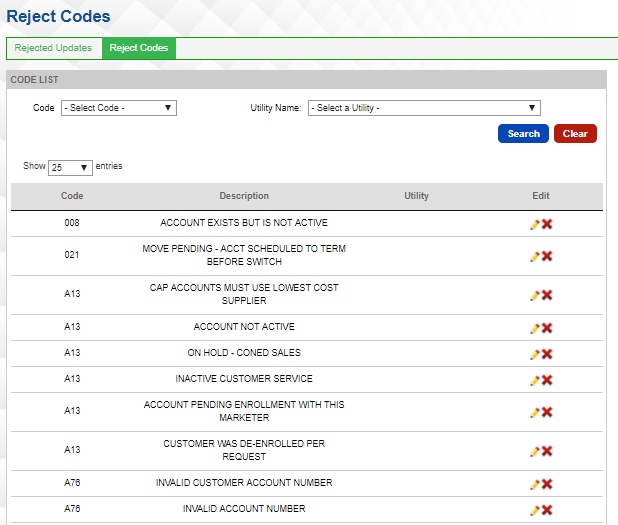618x525 pixels.
Task: Edit CAP ACCOUNTS MUST USE LOWEST COST row
Action: [x=534, y=295]
